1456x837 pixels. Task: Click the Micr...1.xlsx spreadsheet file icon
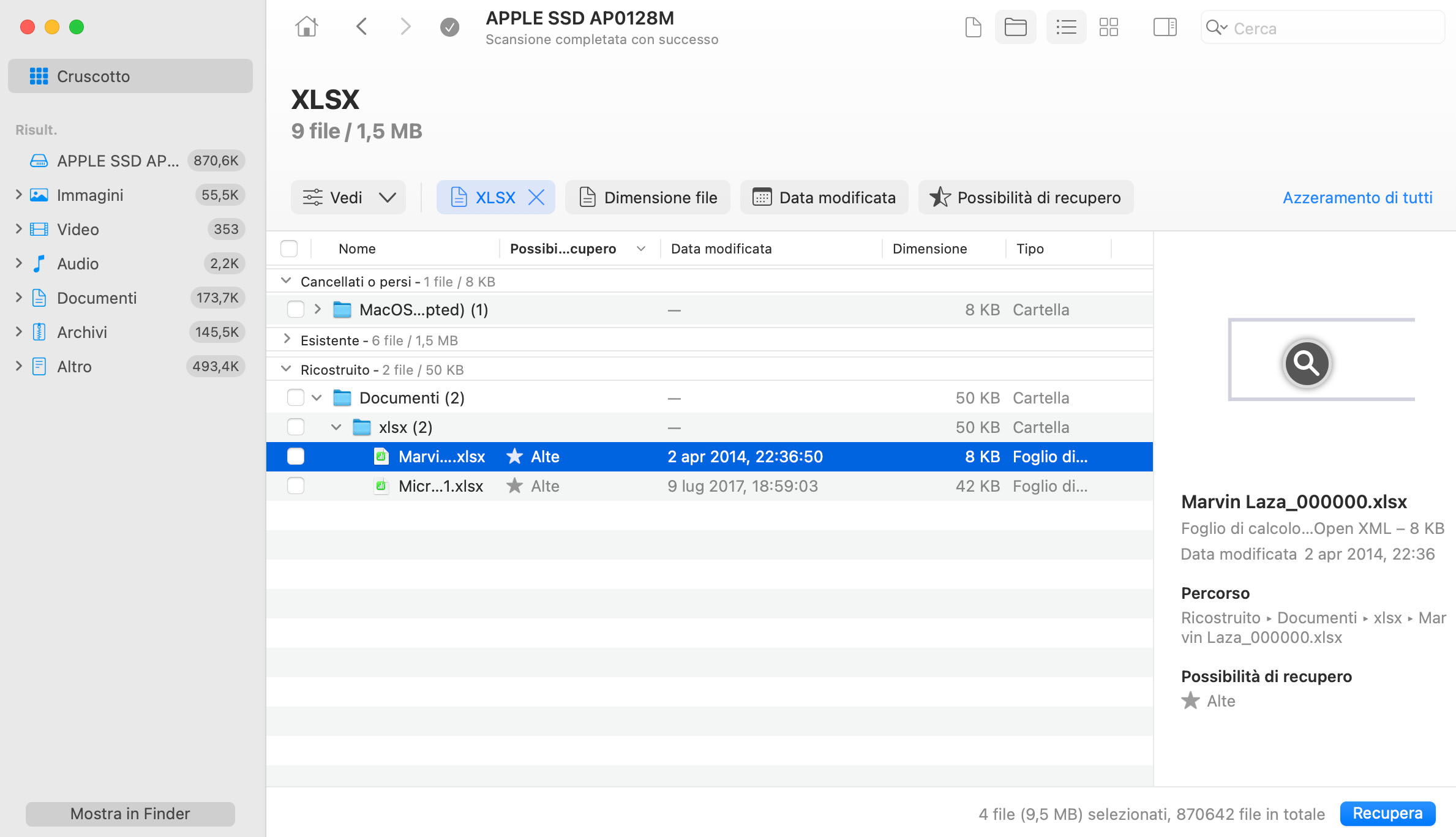click(381, 486)
